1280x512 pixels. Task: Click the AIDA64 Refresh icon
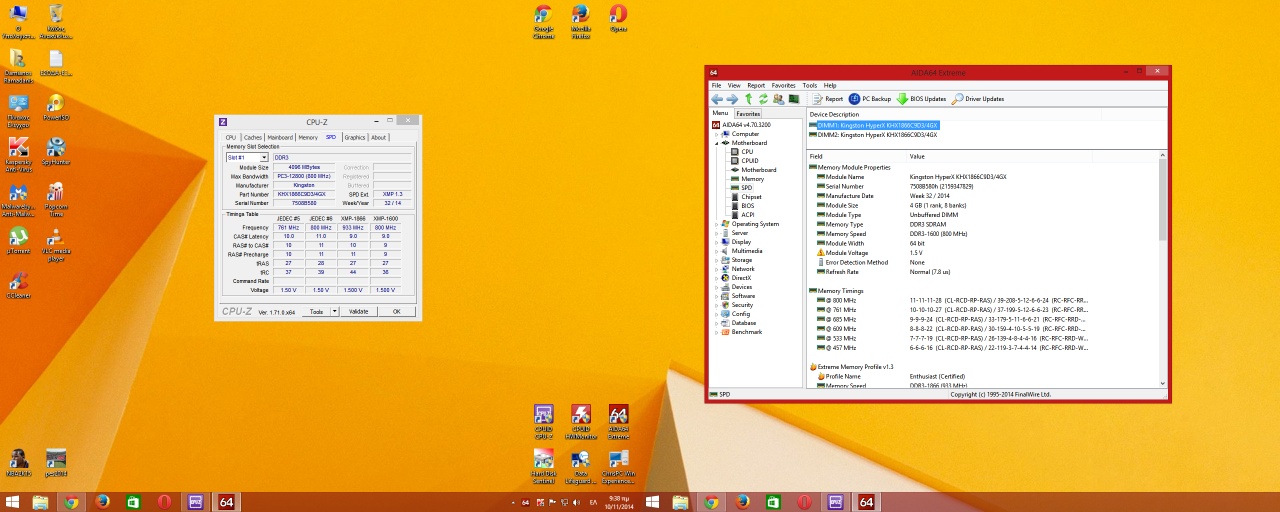coord(763,99)
